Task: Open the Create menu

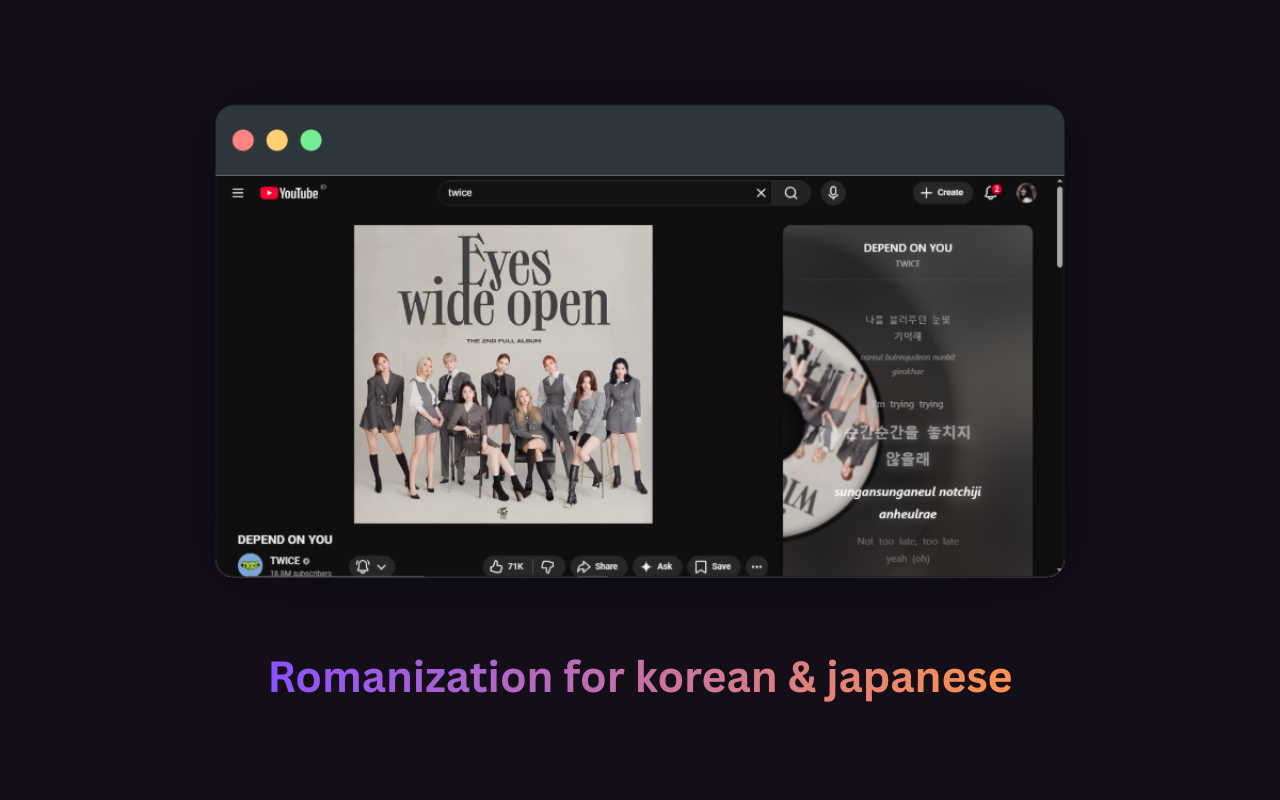Action: [943, 193]
